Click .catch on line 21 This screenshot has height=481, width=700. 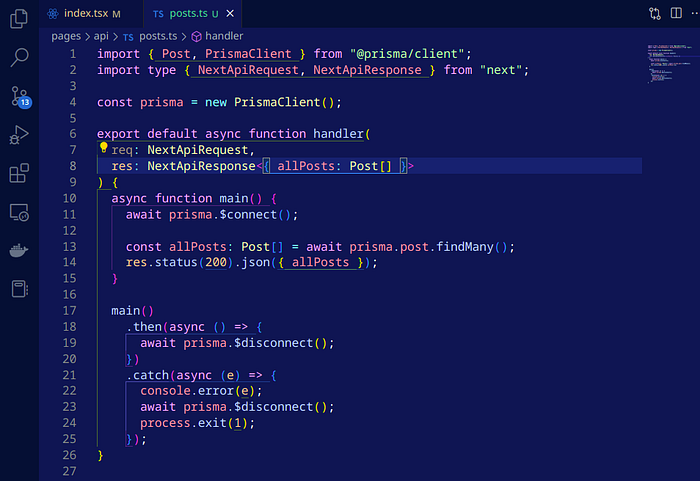147,375
